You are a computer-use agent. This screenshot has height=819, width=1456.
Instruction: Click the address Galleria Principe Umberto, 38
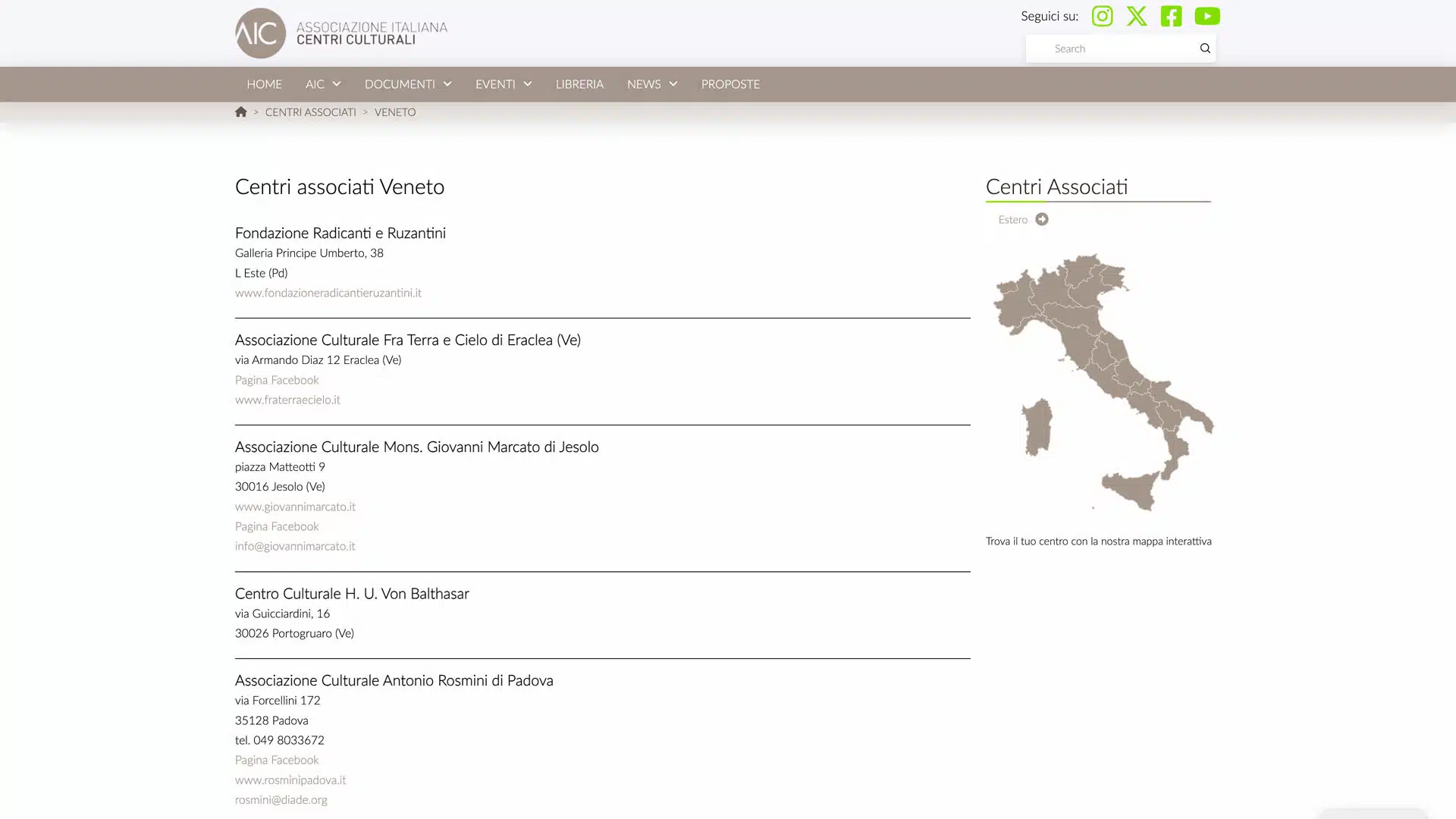coord(309,253)
